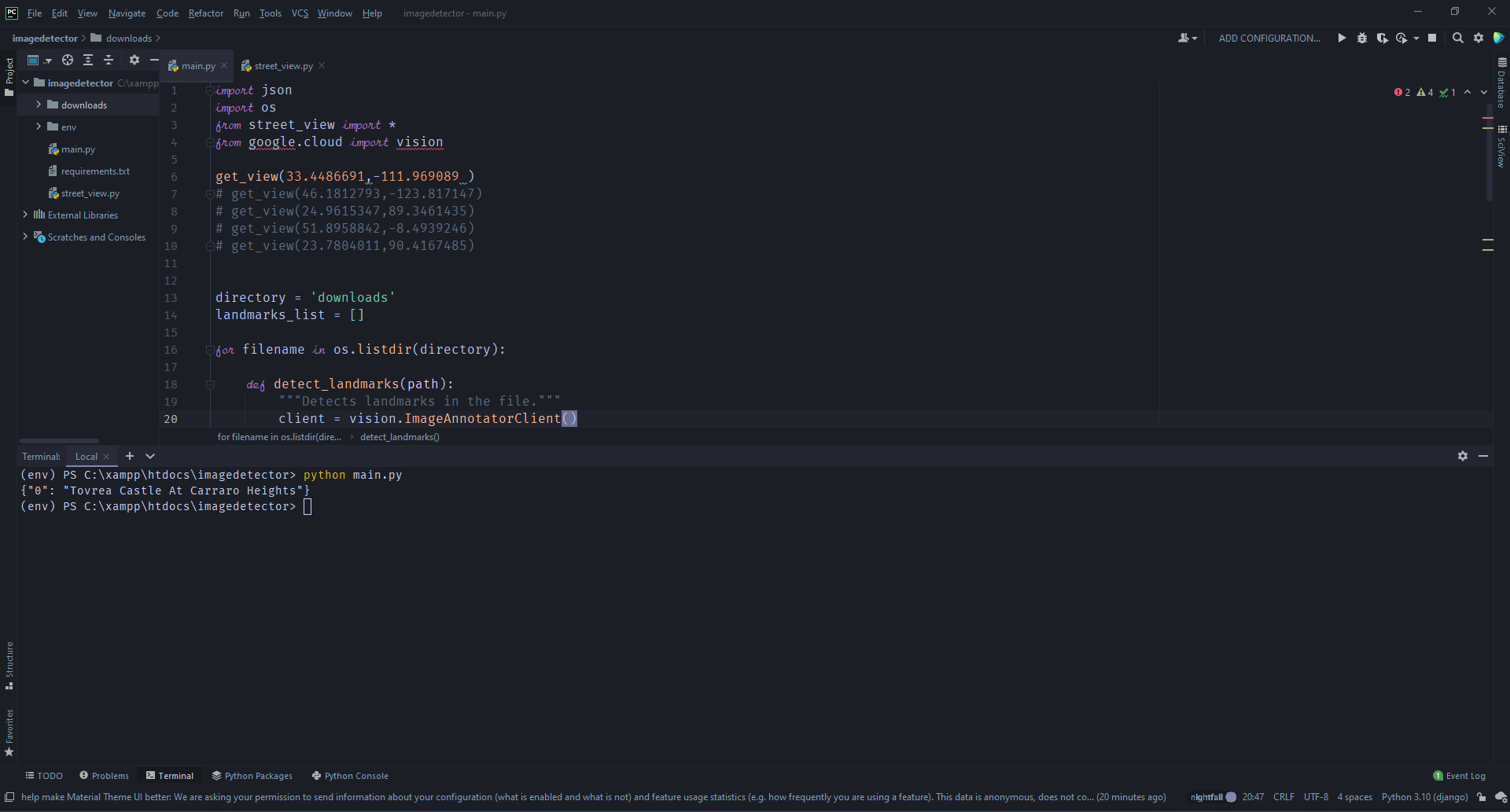1510x812 pixels.
Task: Run main.py with coverage icon
Action: point(1383,38)
